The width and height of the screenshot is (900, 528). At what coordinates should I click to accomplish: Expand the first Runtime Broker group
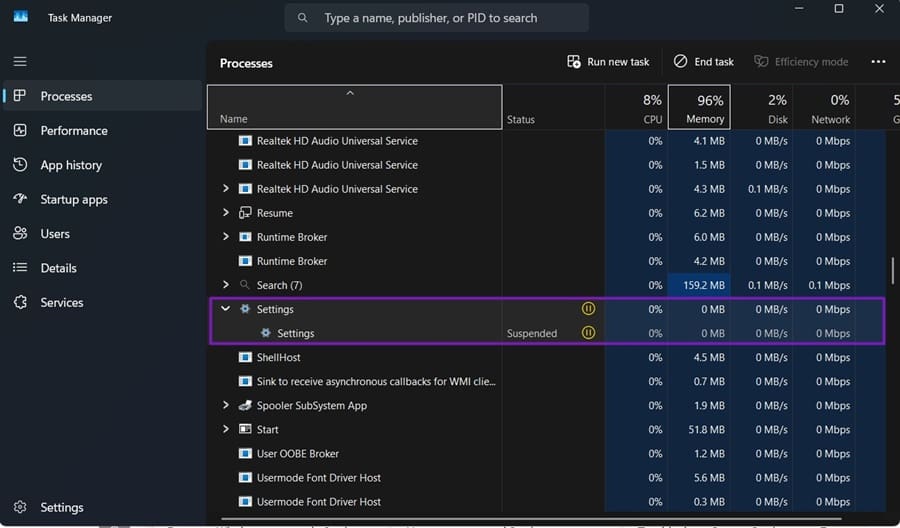click(x=226, y=236)
